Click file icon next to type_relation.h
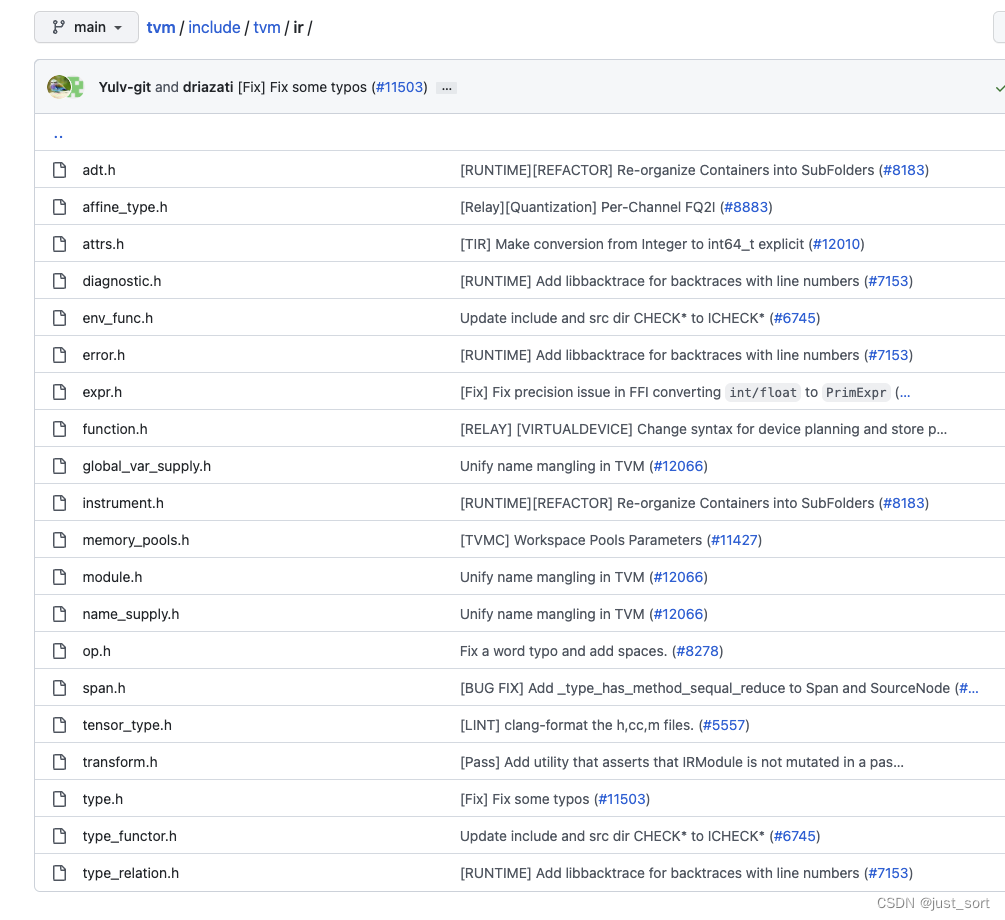 60,873
